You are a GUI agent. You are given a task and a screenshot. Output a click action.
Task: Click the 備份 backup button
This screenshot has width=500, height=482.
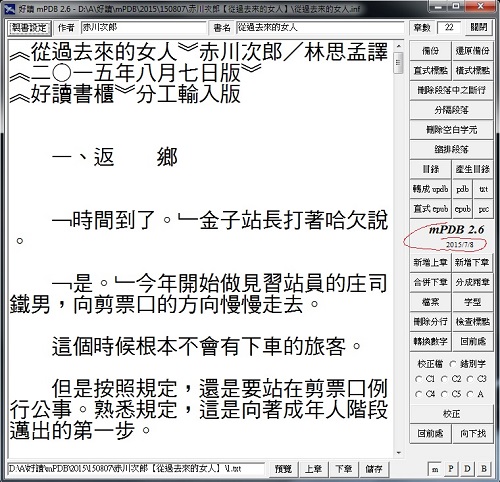(x=430, y=51)
